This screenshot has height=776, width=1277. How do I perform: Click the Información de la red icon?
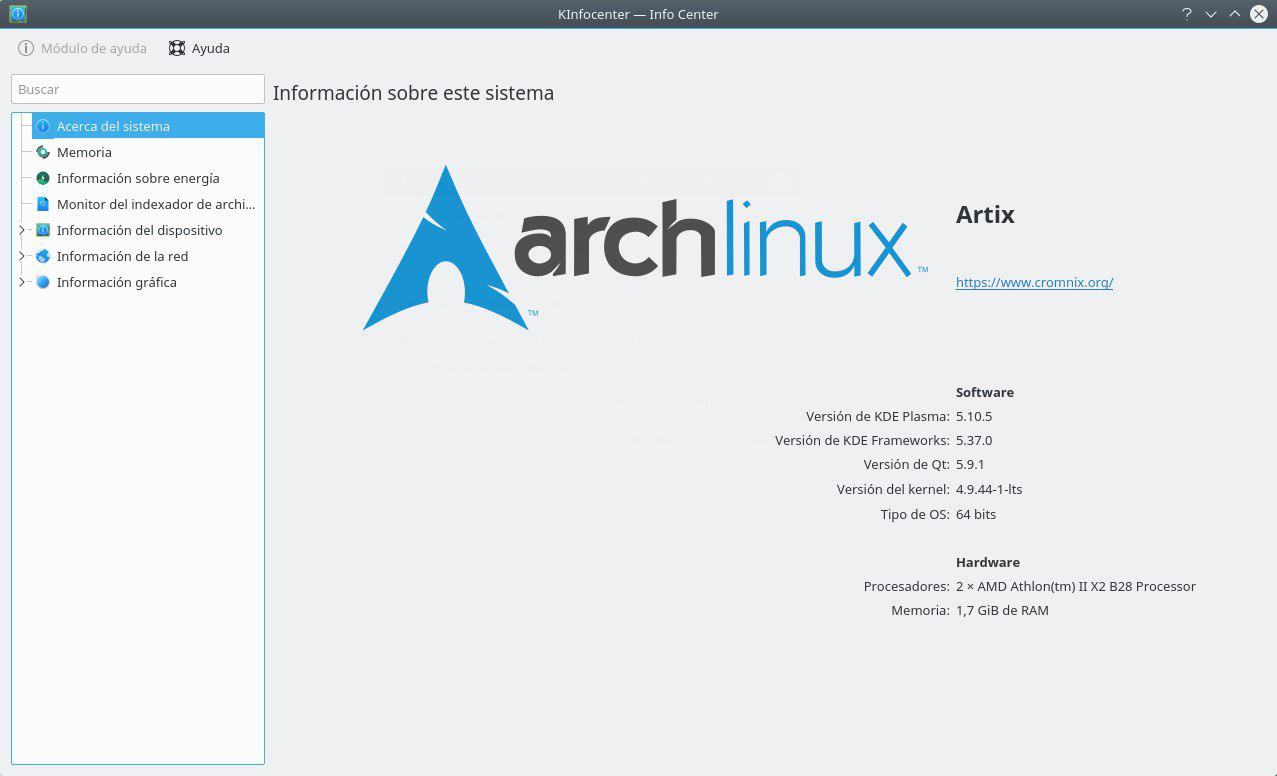pos(43,256)
